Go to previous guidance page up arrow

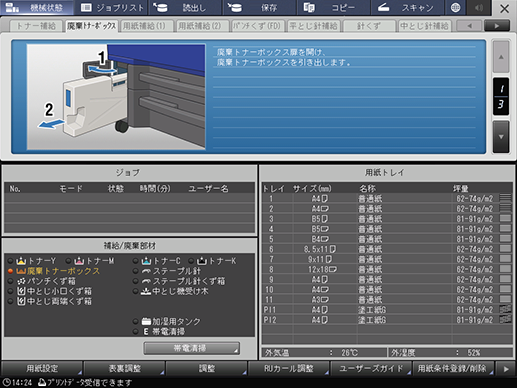[x=501, y=57]
